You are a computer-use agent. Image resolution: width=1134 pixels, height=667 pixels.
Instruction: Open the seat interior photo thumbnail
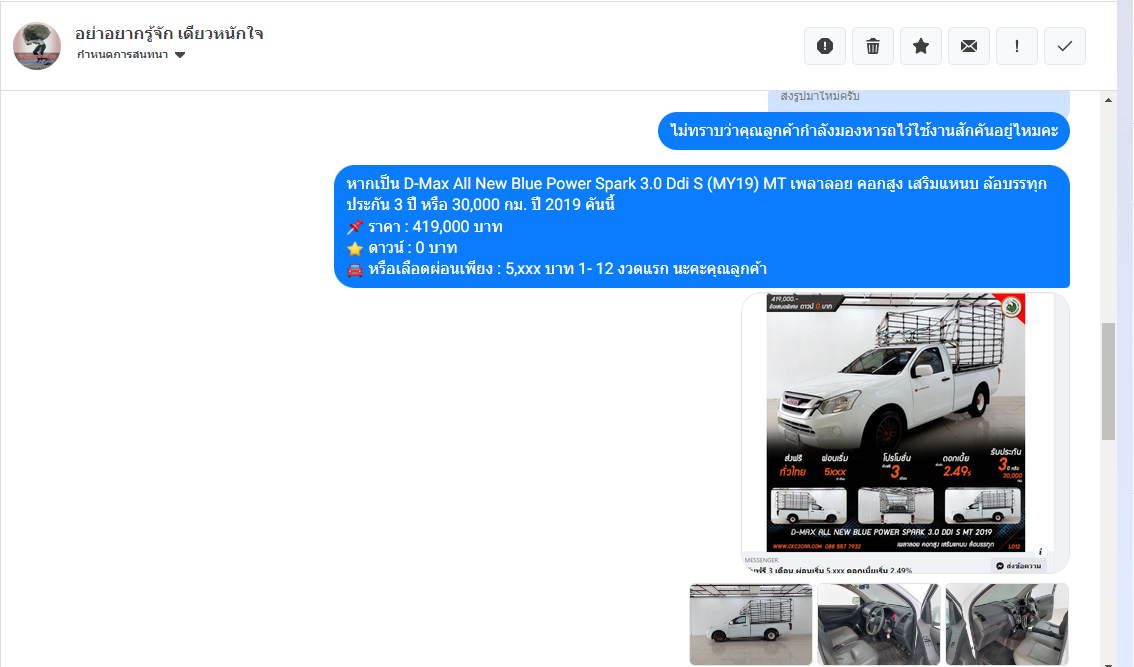(x=1007, y=624)
